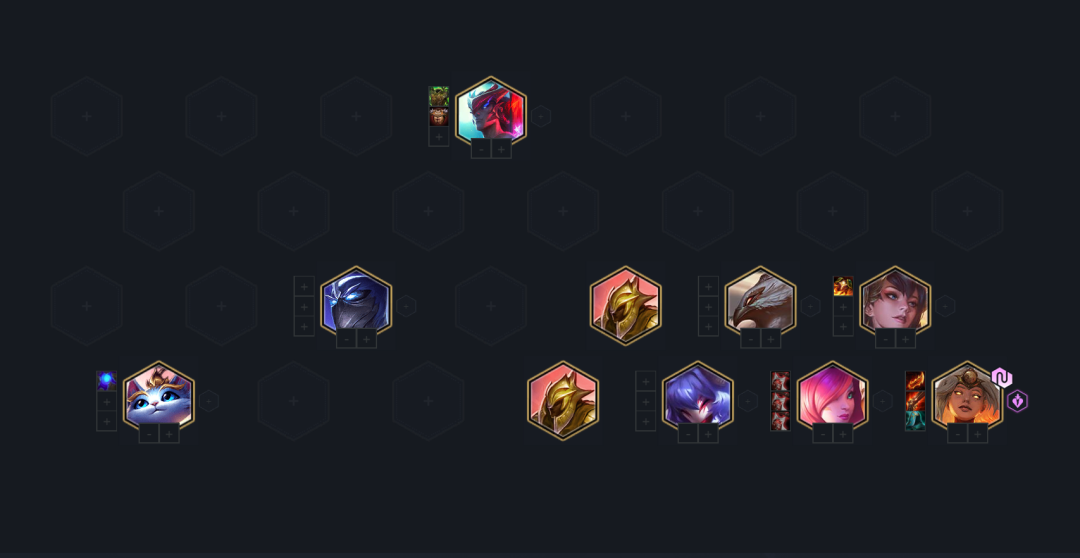
Task: Click the pink chain-link trait badge
Action: 1002,378
